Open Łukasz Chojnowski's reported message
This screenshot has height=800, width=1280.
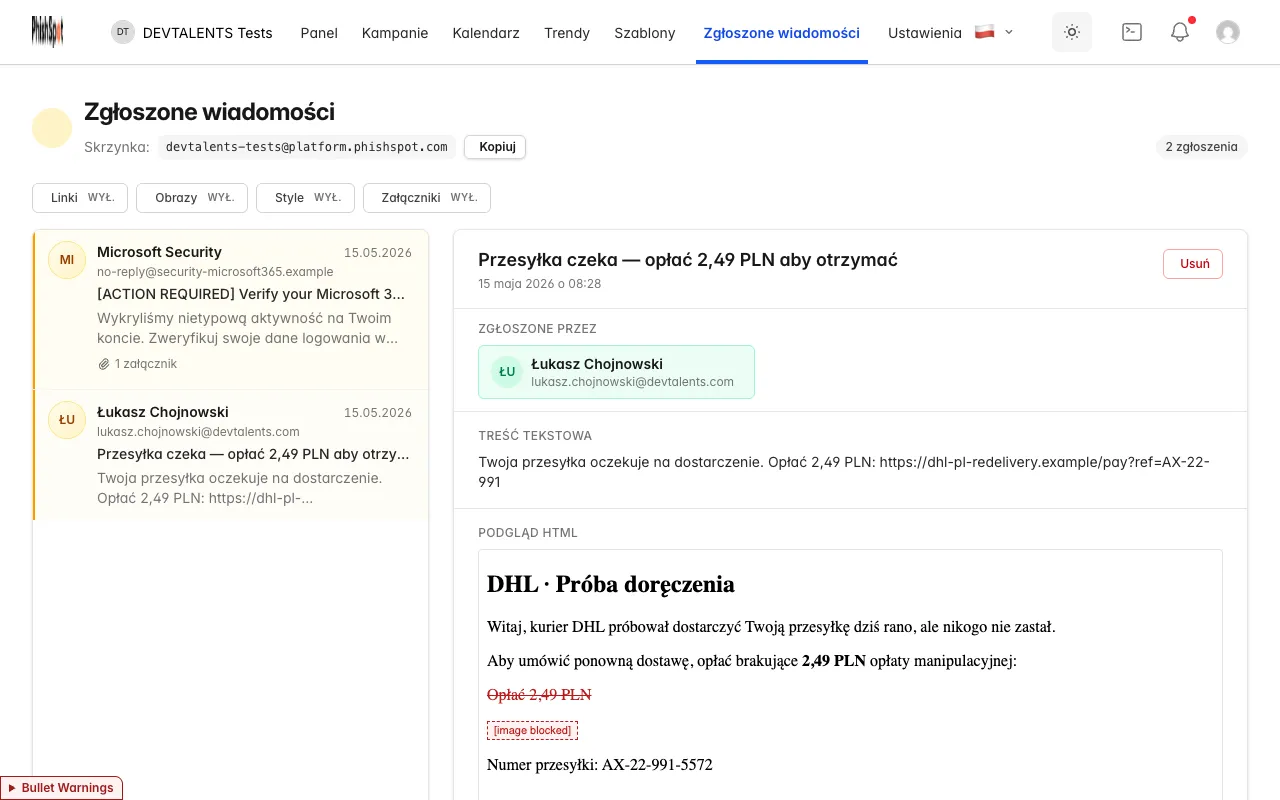tap(231, 455)
